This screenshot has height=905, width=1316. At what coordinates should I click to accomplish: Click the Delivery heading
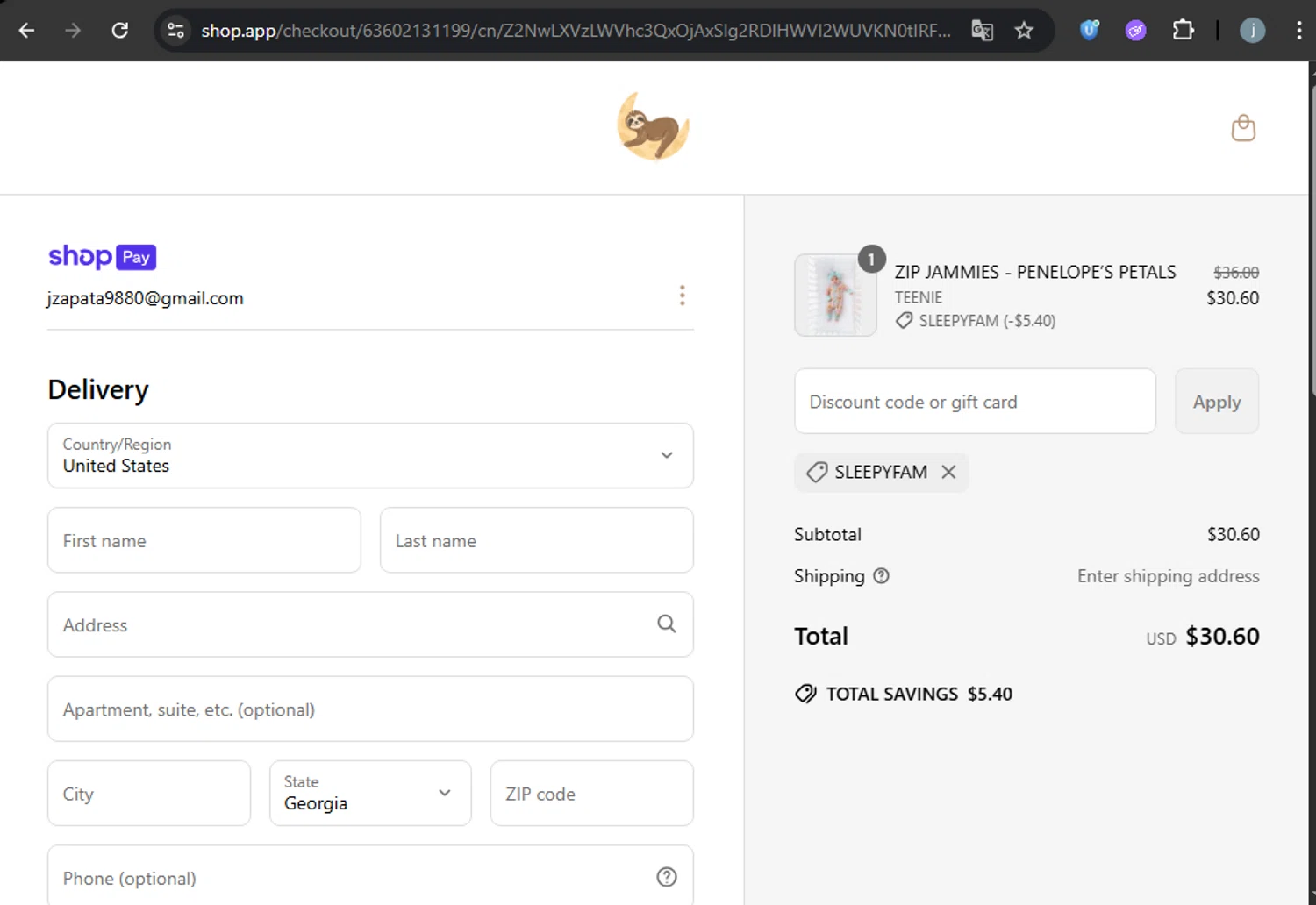click(98, 389)
